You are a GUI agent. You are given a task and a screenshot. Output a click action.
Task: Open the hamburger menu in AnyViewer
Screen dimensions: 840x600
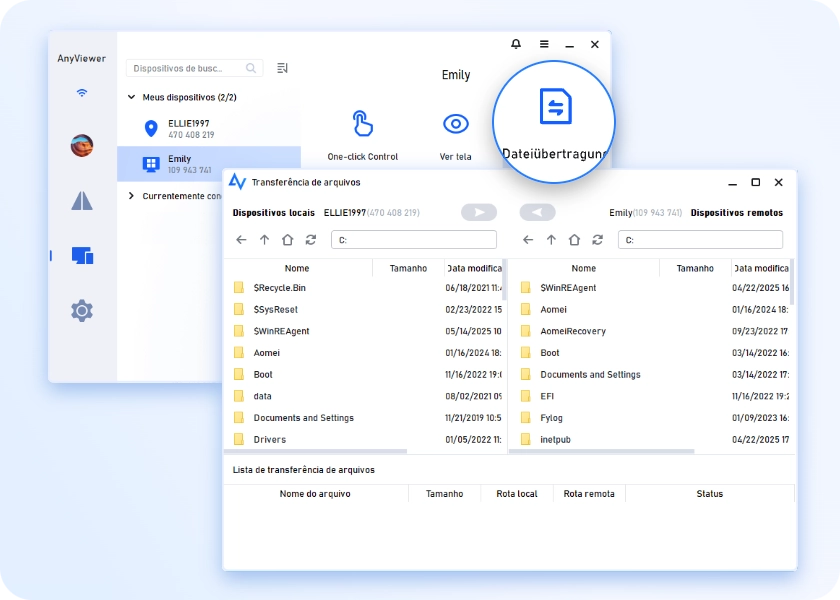pyautogui.click(x=544, y=45)
